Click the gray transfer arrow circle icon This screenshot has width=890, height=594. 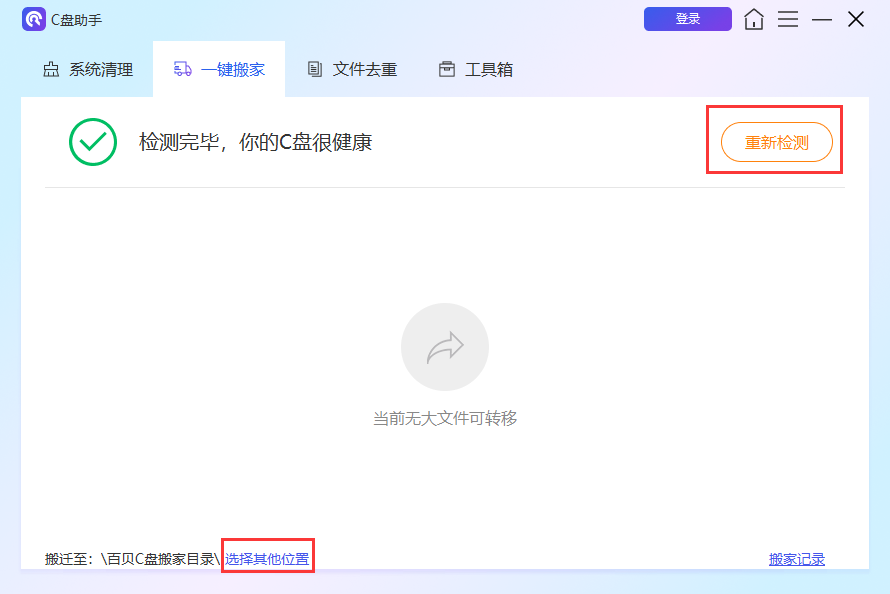coord(445,346)
